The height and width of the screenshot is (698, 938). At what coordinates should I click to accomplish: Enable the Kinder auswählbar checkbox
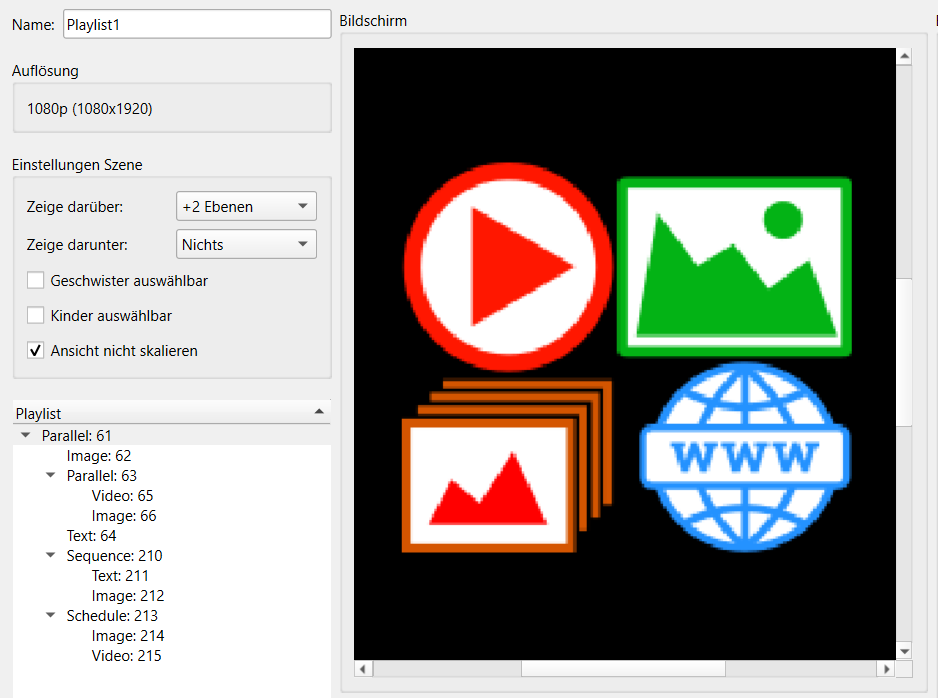coord(36,316)
